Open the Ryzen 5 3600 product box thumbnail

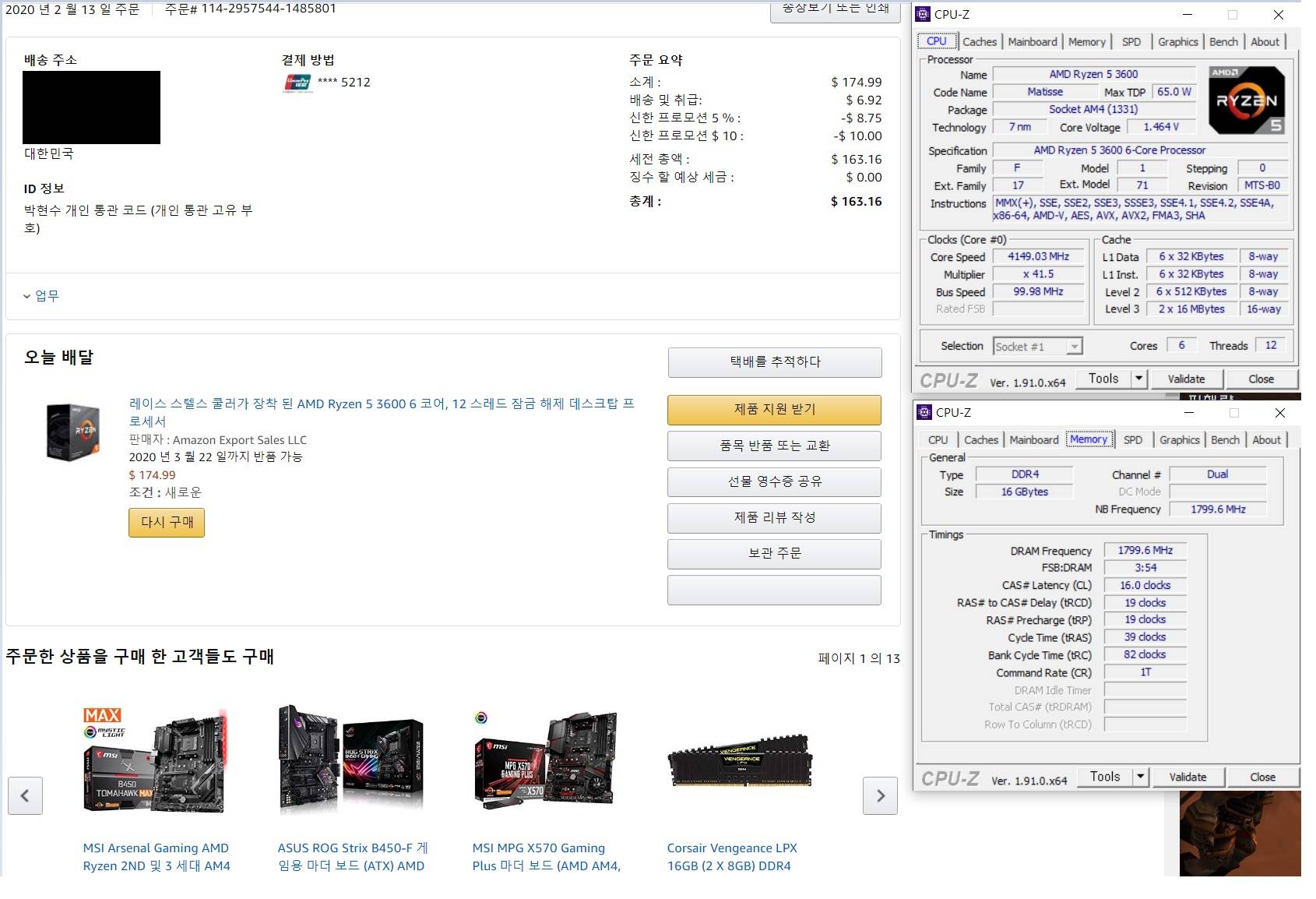pos(72,432)
